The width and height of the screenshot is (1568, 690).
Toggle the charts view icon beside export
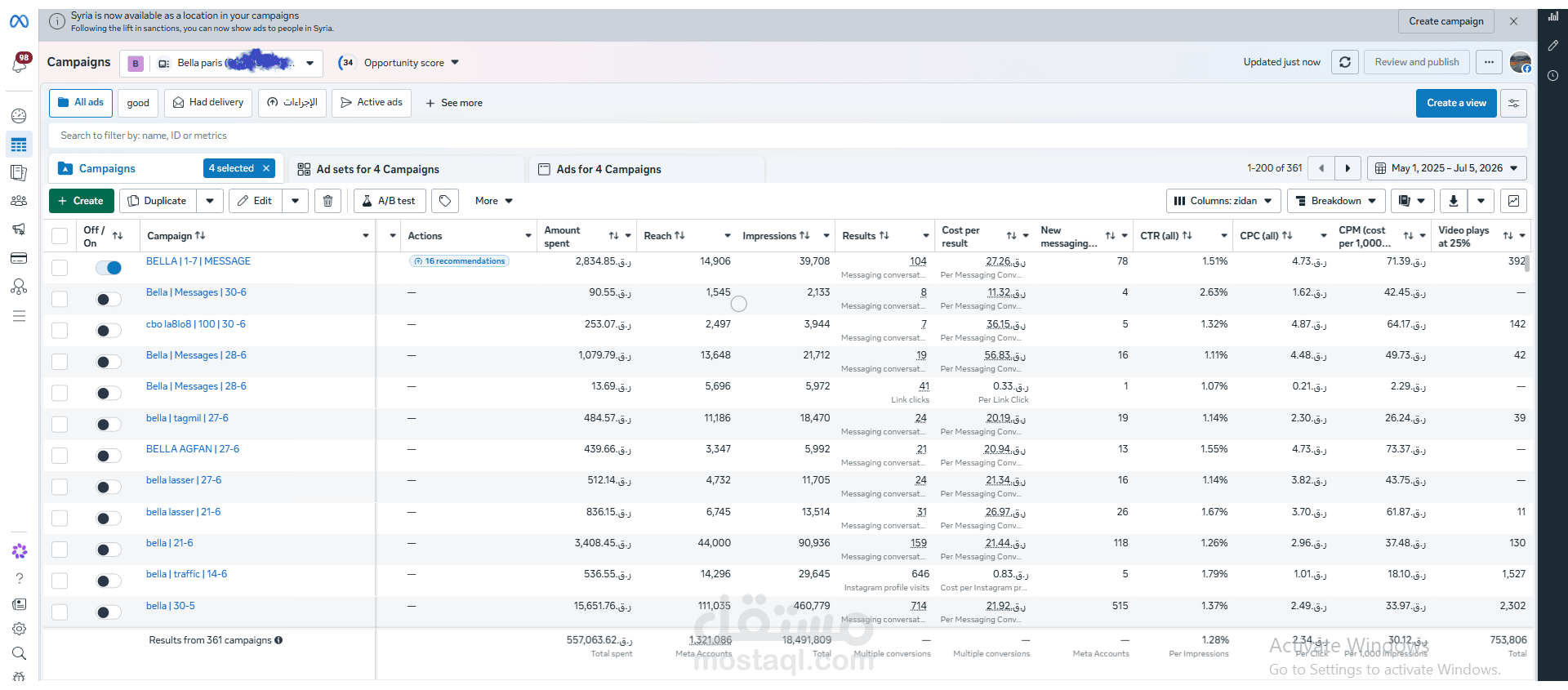coord(1513,201)
